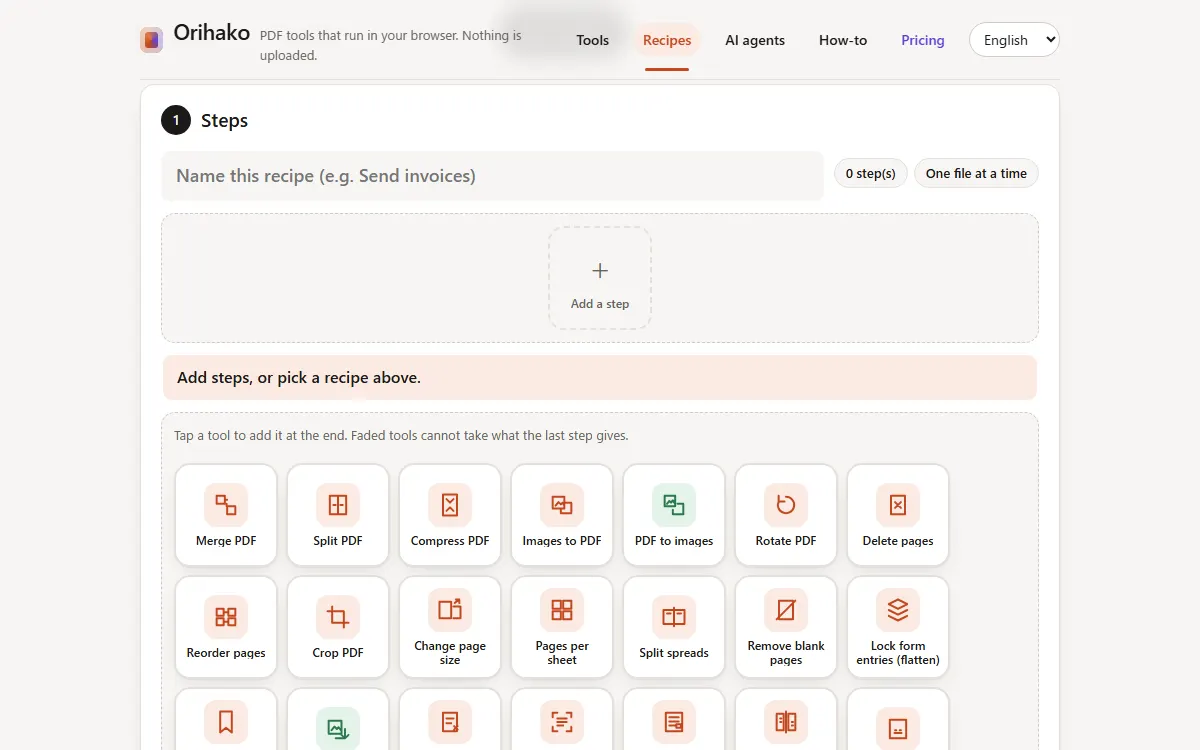Screen dimensions: 1200x750
Task: Add the Compress PDF tool
Action: (x=450, y=515)
